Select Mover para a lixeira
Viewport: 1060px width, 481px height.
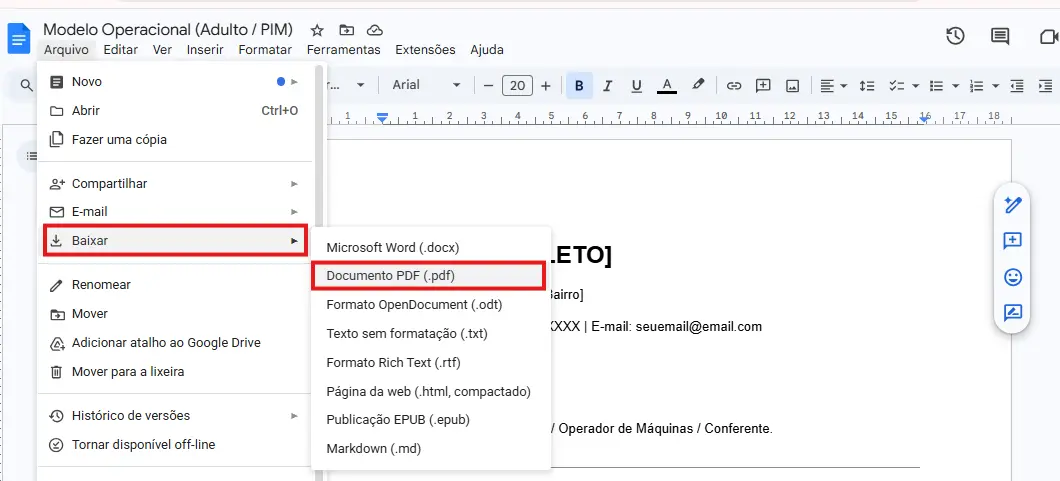coord(176,372)
